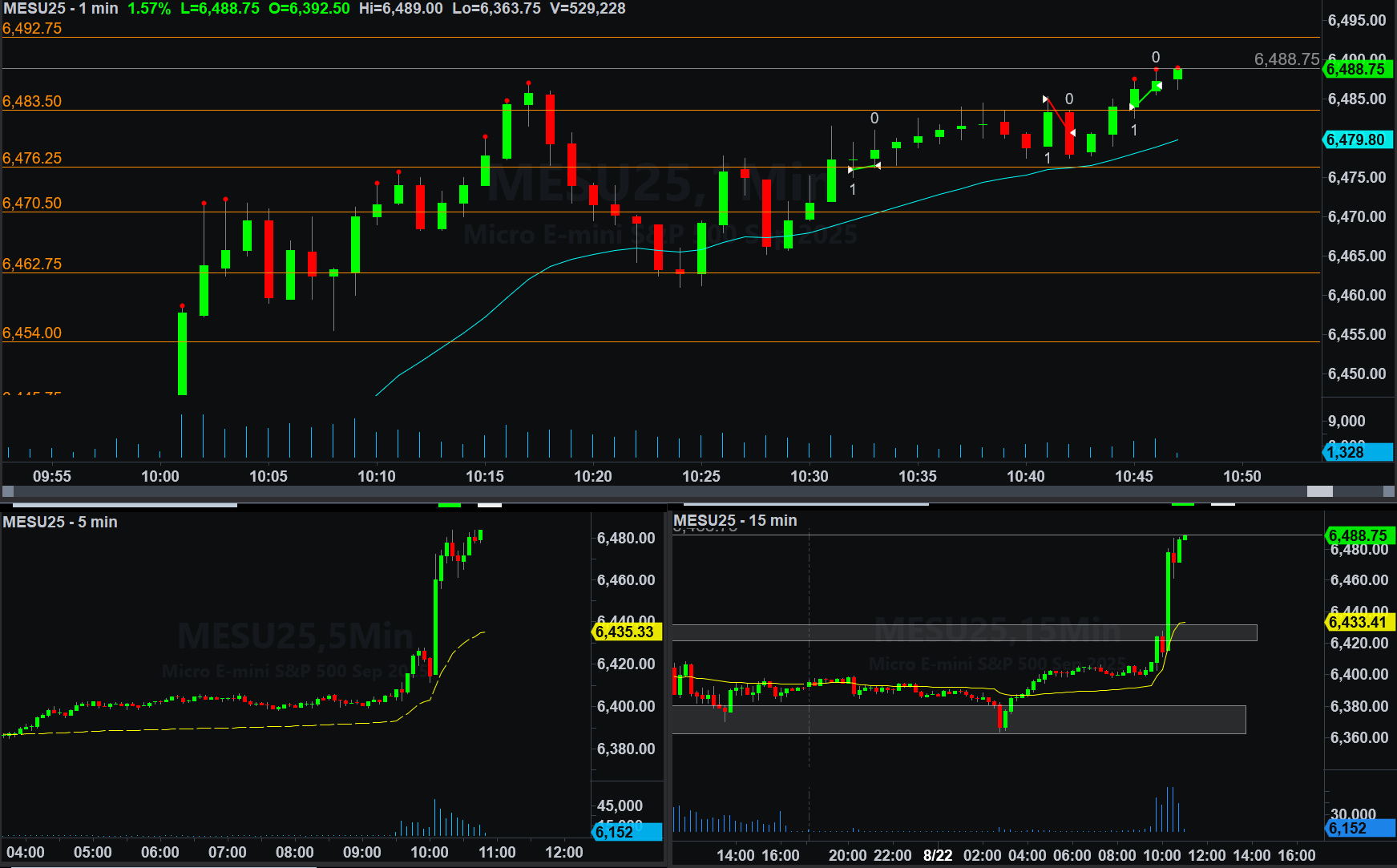Click the latest long trade exit triangle near 10:46
Viewport: 1397px width, 868px height.
1158,85
